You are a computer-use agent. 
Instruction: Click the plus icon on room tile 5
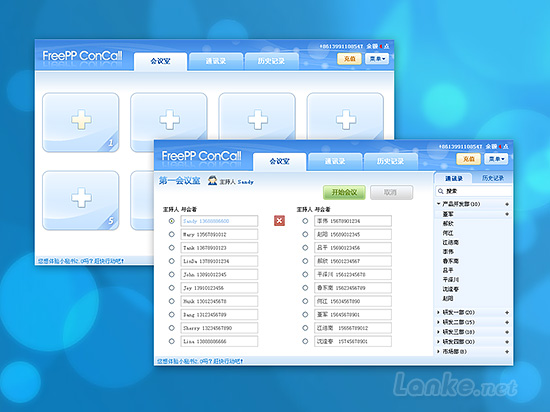point(81,198)
